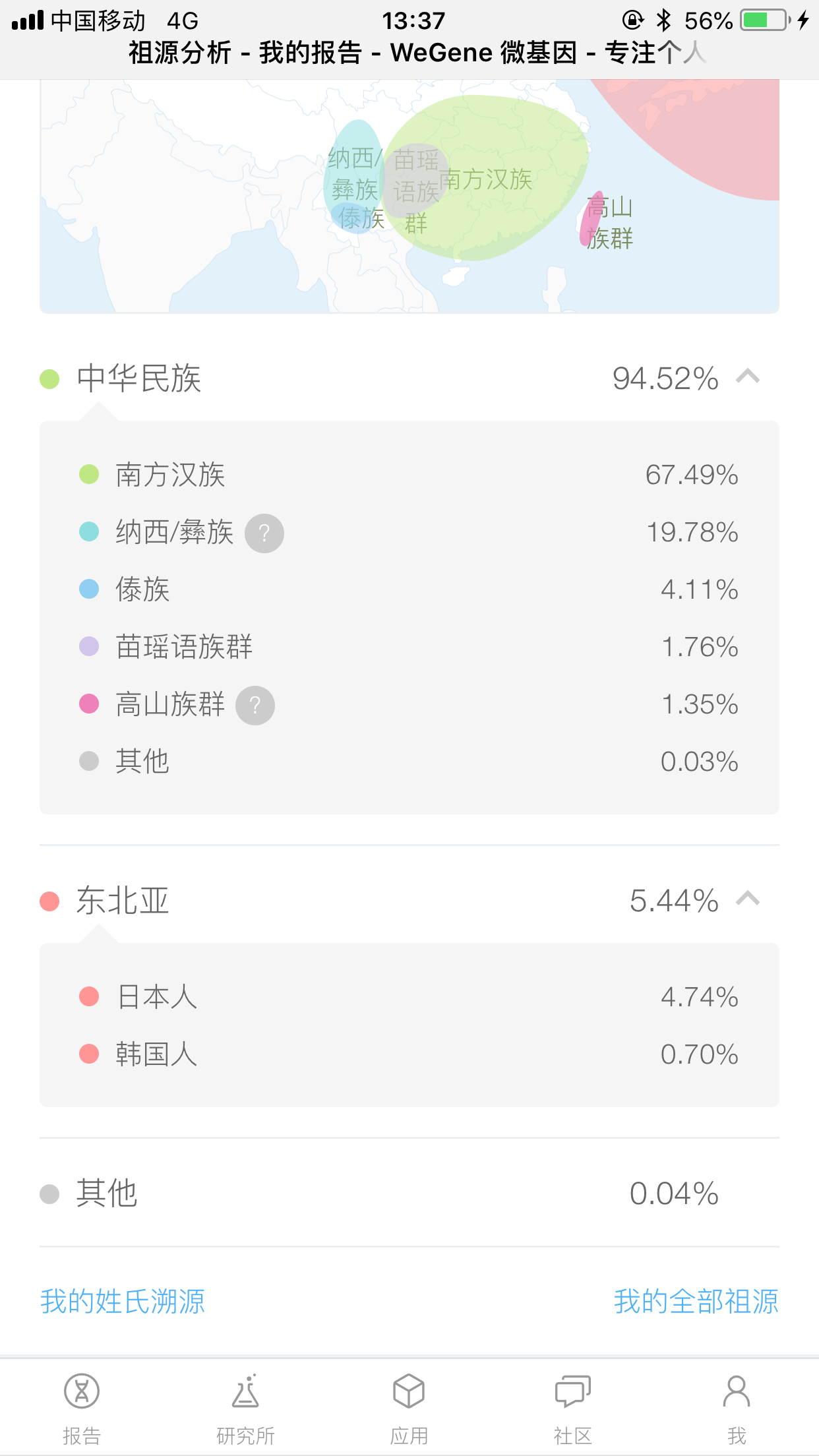Collapse the 中华民族 section chevron
Image resolution: width=819 pixels, height=1456 pixels.
tap(748, 377)
